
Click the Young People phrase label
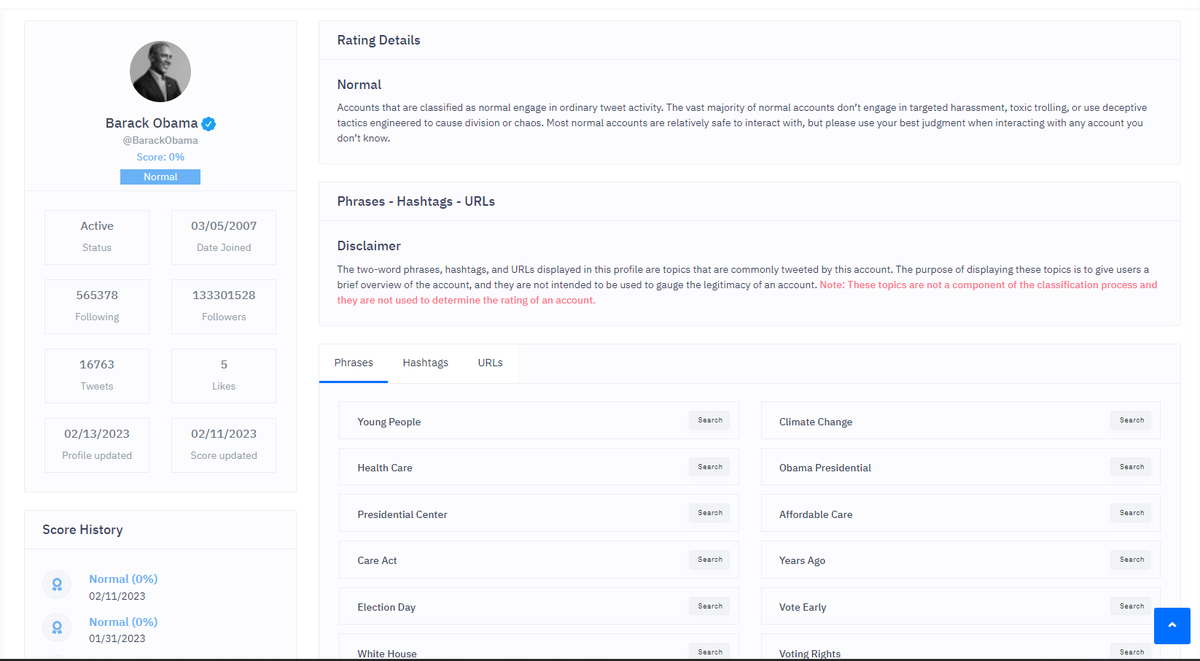click(x=389, y=422)
